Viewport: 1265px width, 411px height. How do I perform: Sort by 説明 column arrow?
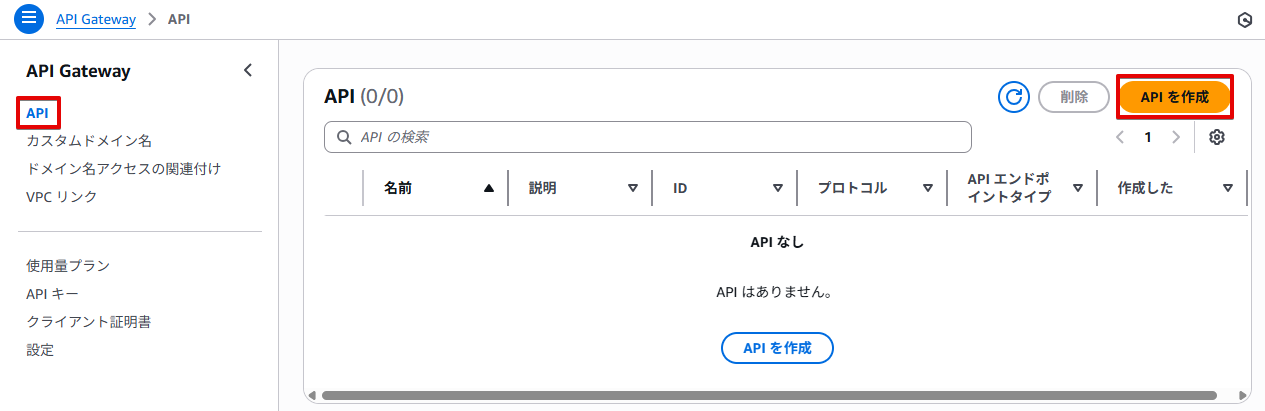coord(632,188)
